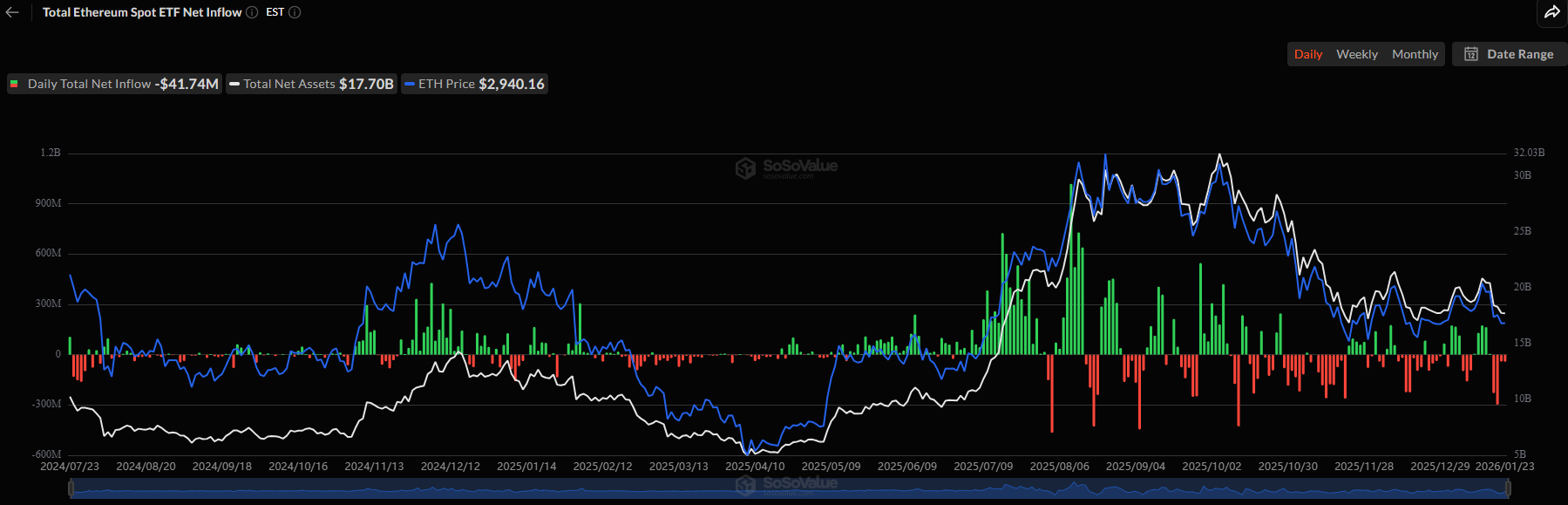Click middle of bottom timeline navigator
The width and height of the screenshot is (1568, 505).
pos(789,489)
